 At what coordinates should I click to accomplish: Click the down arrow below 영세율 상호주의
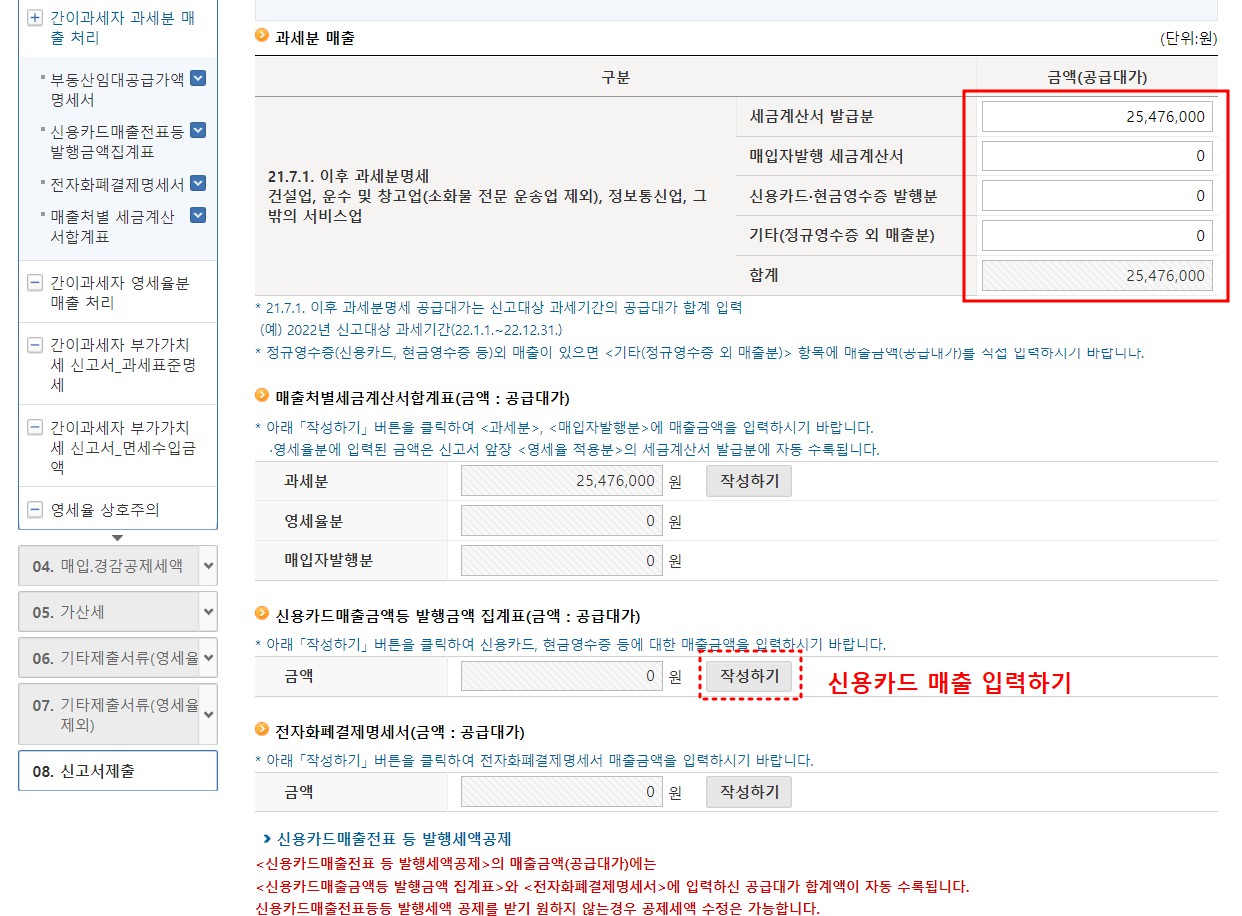[117, 537]
